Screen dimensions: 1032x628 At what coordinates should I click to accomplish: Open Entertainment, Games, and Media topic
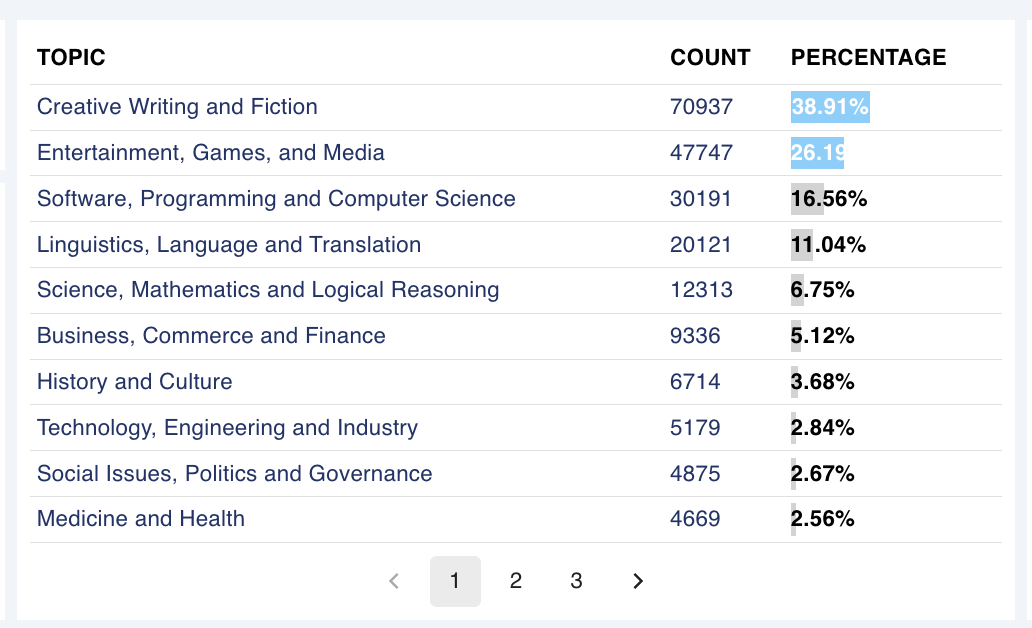point(211,153)
